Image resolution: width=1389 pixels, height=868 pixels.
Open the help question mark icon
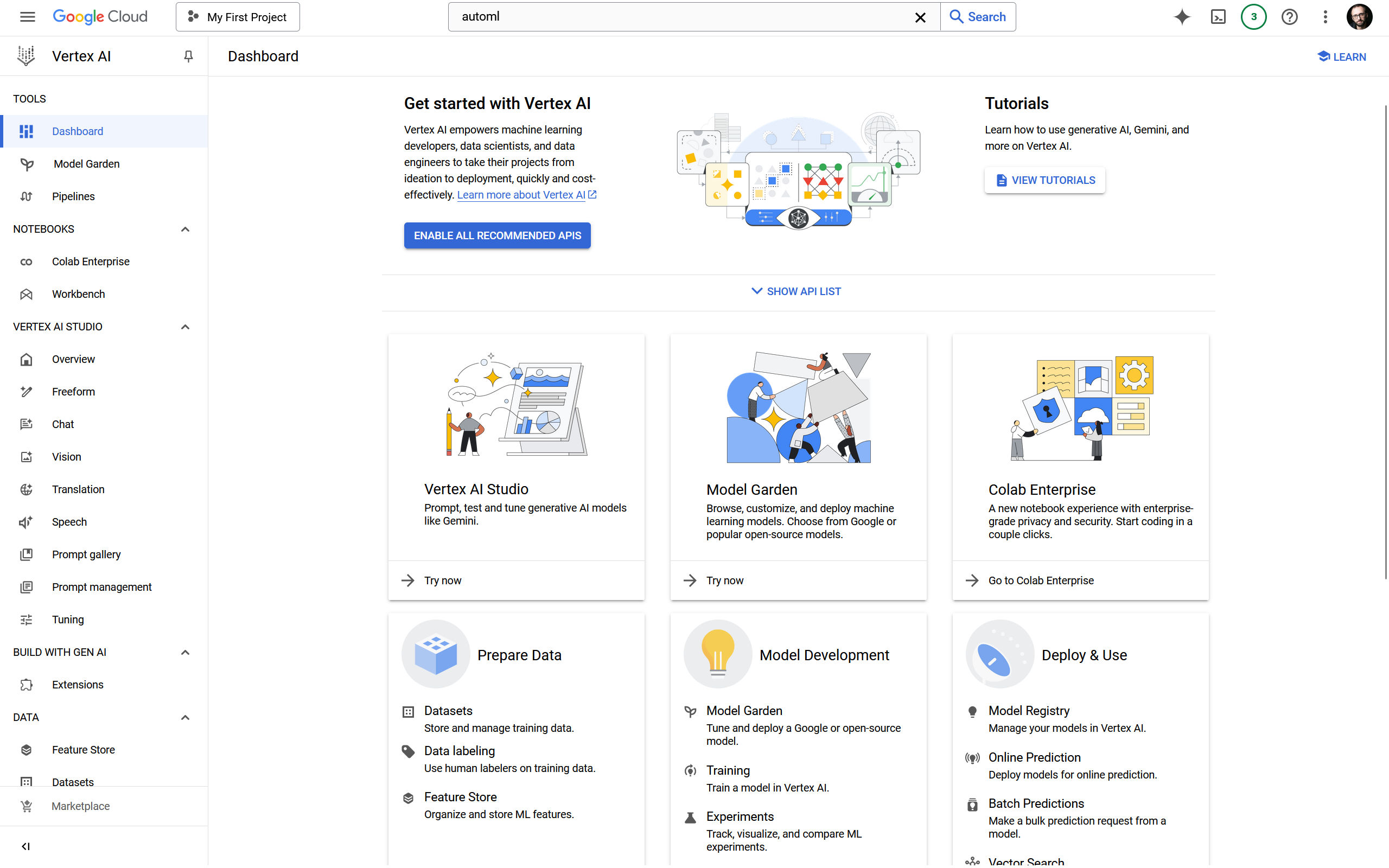point(1289,17)
